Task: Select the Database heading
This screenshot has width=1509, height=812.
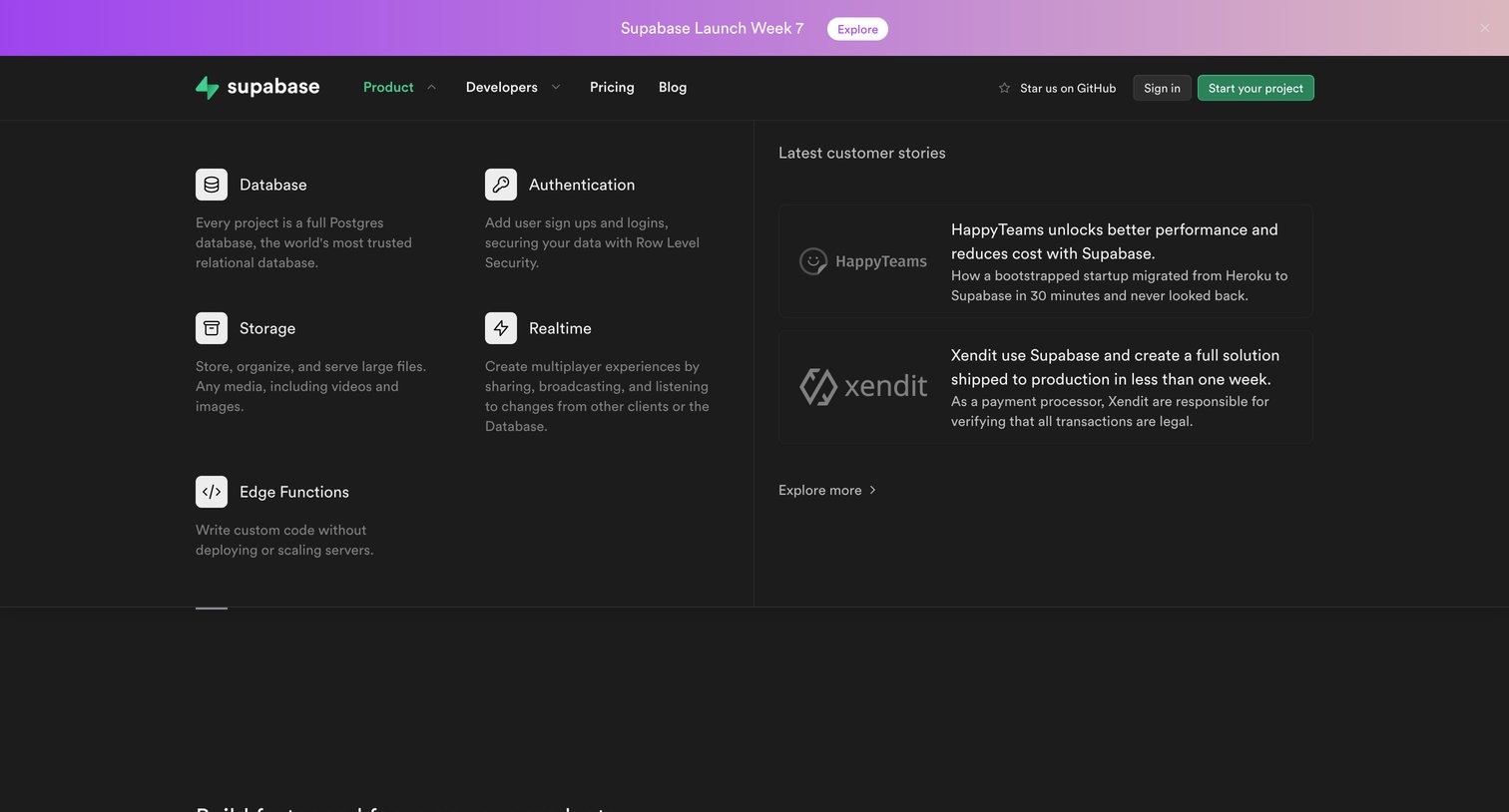Action: [x=272, y=185]
